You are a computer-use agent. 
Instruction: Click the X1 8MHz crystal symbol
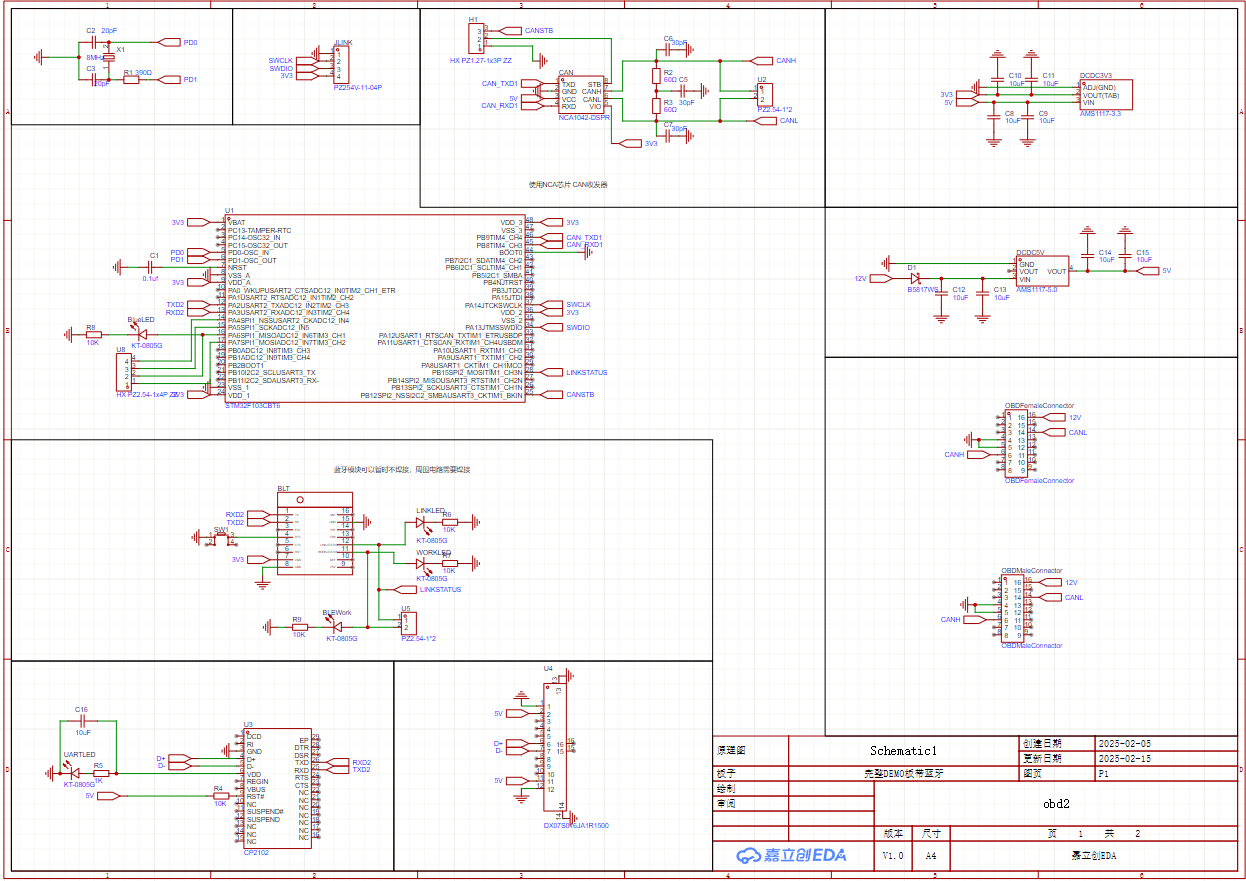[108, 59]
